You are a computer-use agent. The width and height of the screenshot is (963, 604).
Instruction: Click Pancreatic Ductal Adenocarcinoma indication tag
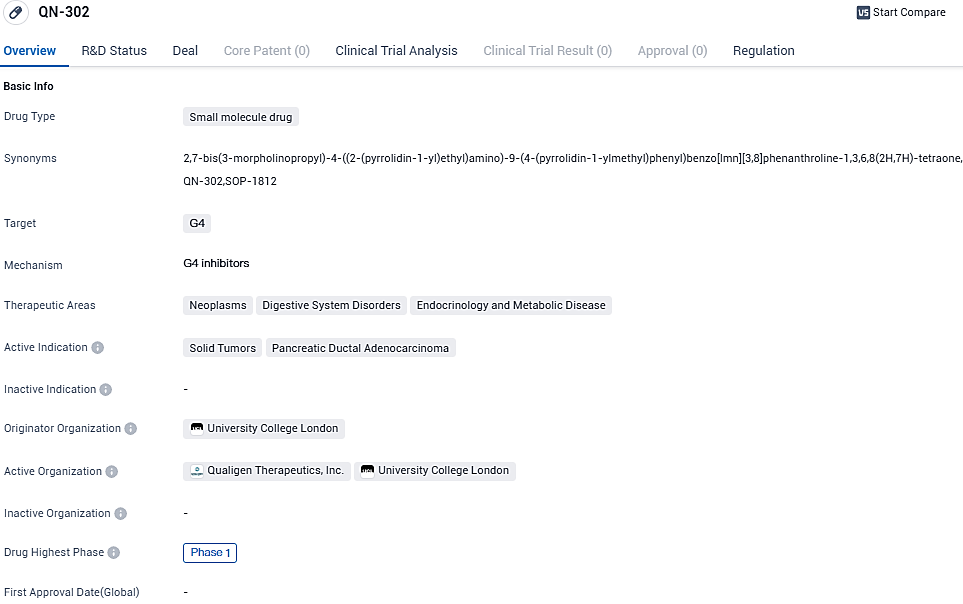tap(360, 348)
